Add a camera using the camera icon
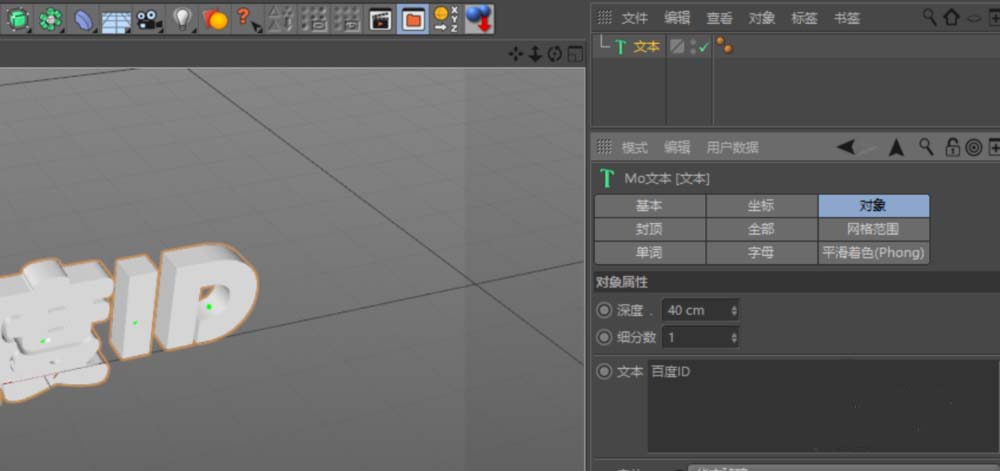 tap(149, 19)
